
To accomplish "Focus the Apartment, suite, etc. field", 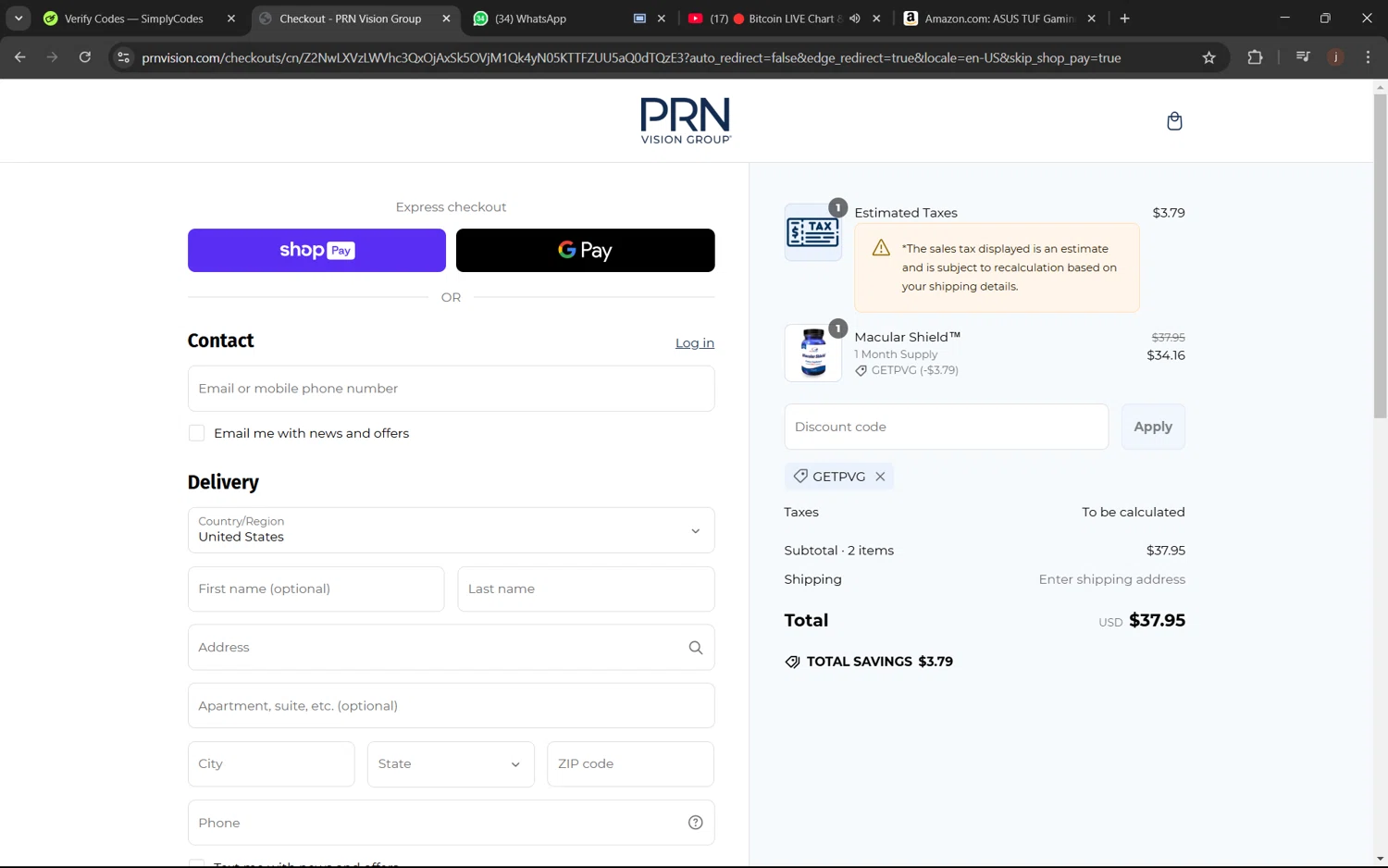I will 451,706.
